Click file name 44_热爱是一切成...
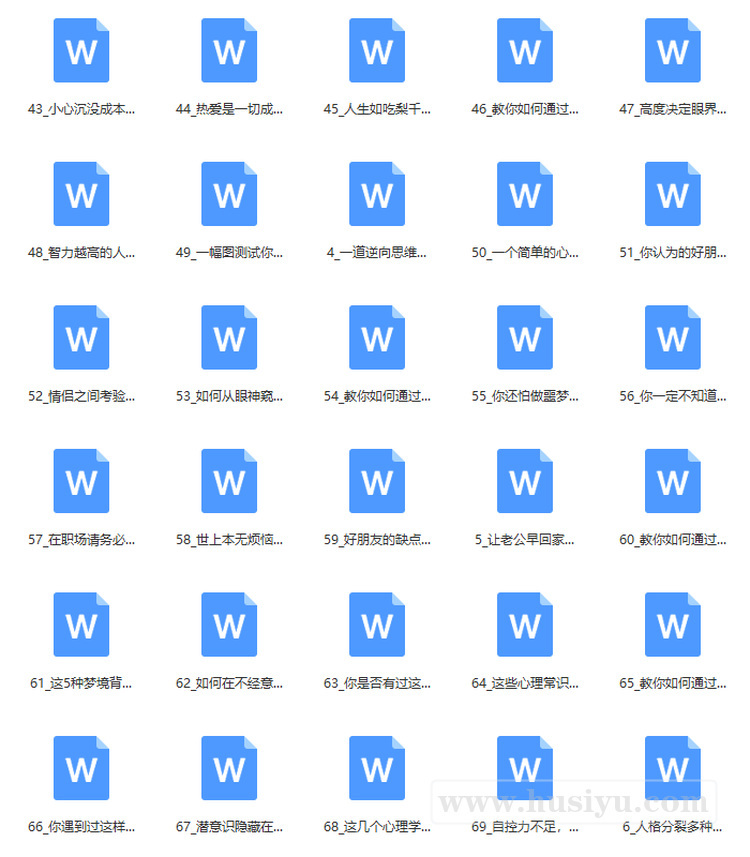The image size is (750, 857). (x=229, y=109)
